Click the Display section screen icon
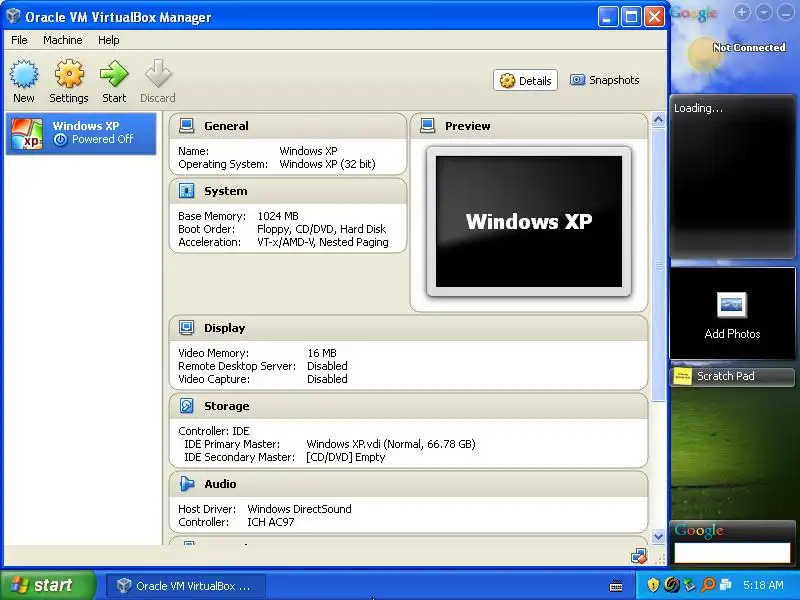The width and height of the screenshot is (800, 600). coord(187,328)
